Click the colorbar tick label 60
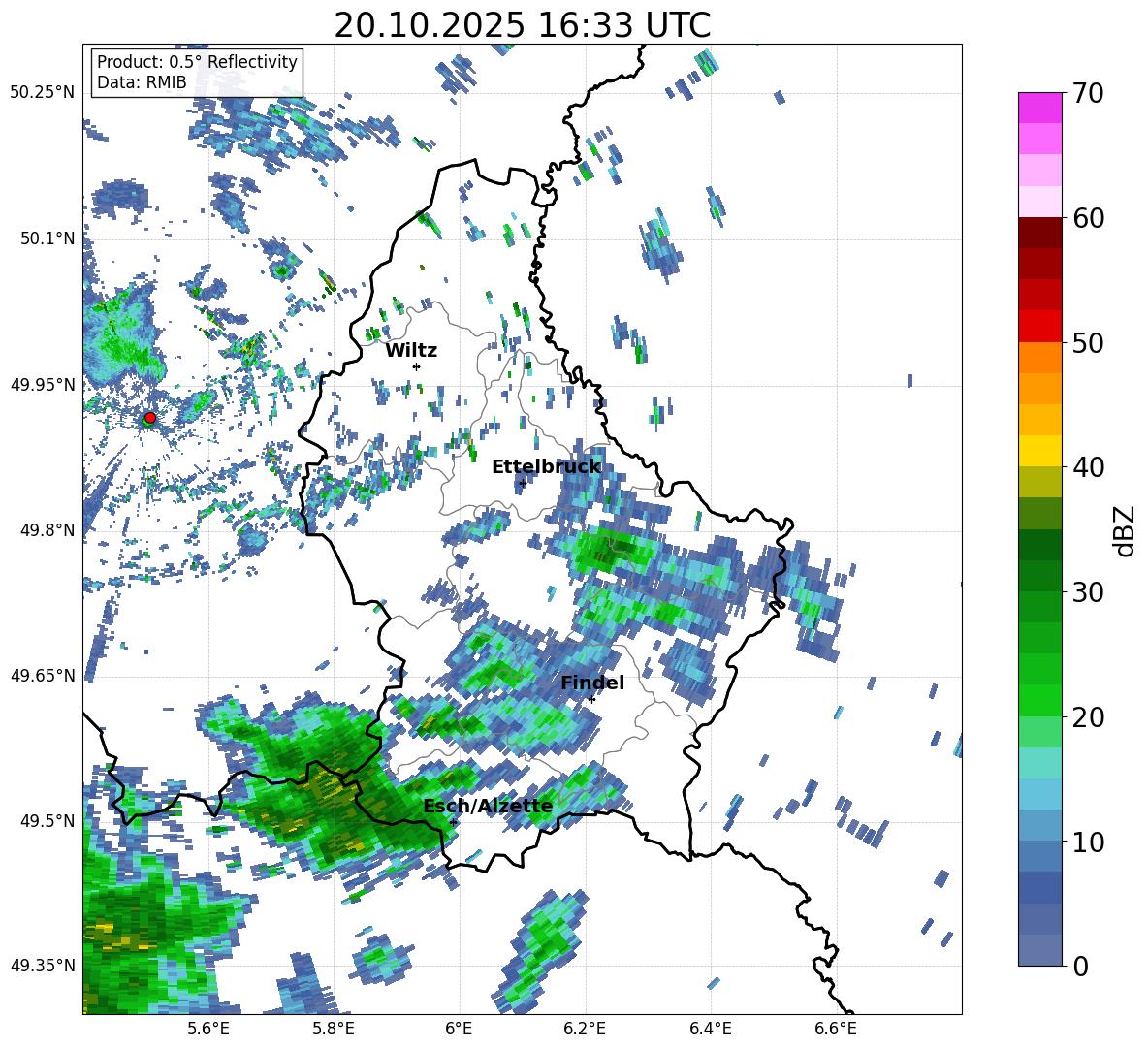The height and width of the screenshot is (1048, 1148). [x=1089, y=218]
